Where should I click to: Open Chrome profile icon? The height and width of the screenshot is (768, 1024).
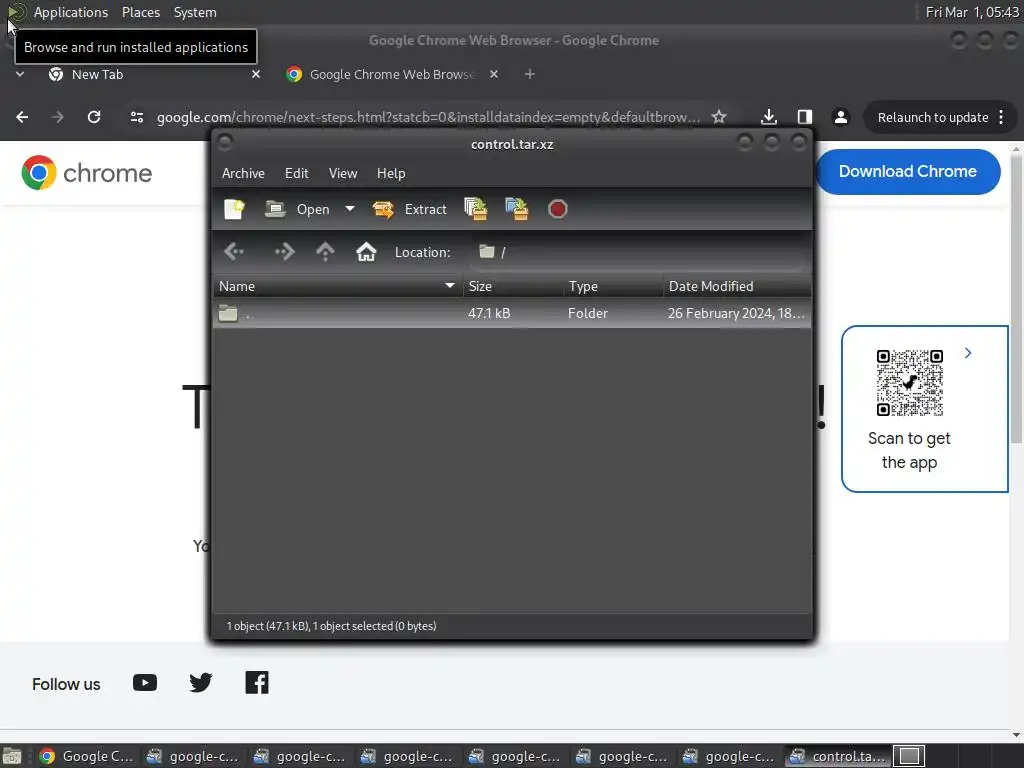(840, 117)
